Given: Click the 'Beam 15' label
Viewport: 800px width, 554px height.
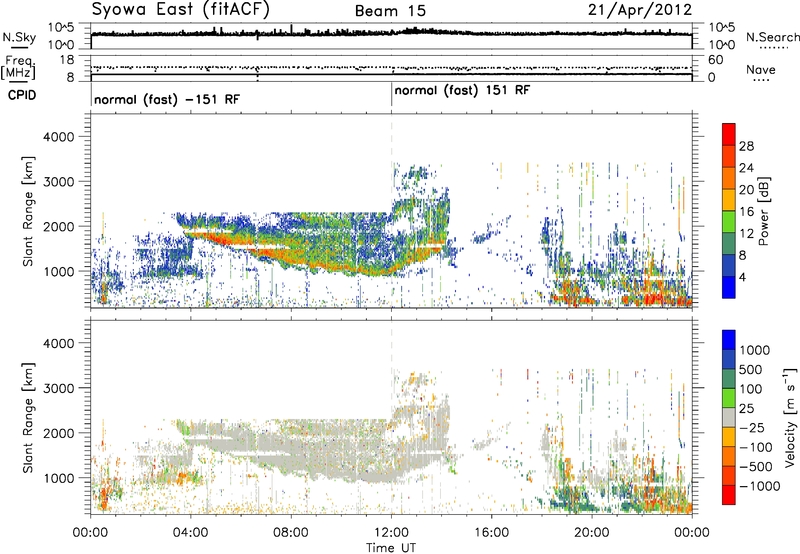Looking at the screenshot, I should point(390,11).
